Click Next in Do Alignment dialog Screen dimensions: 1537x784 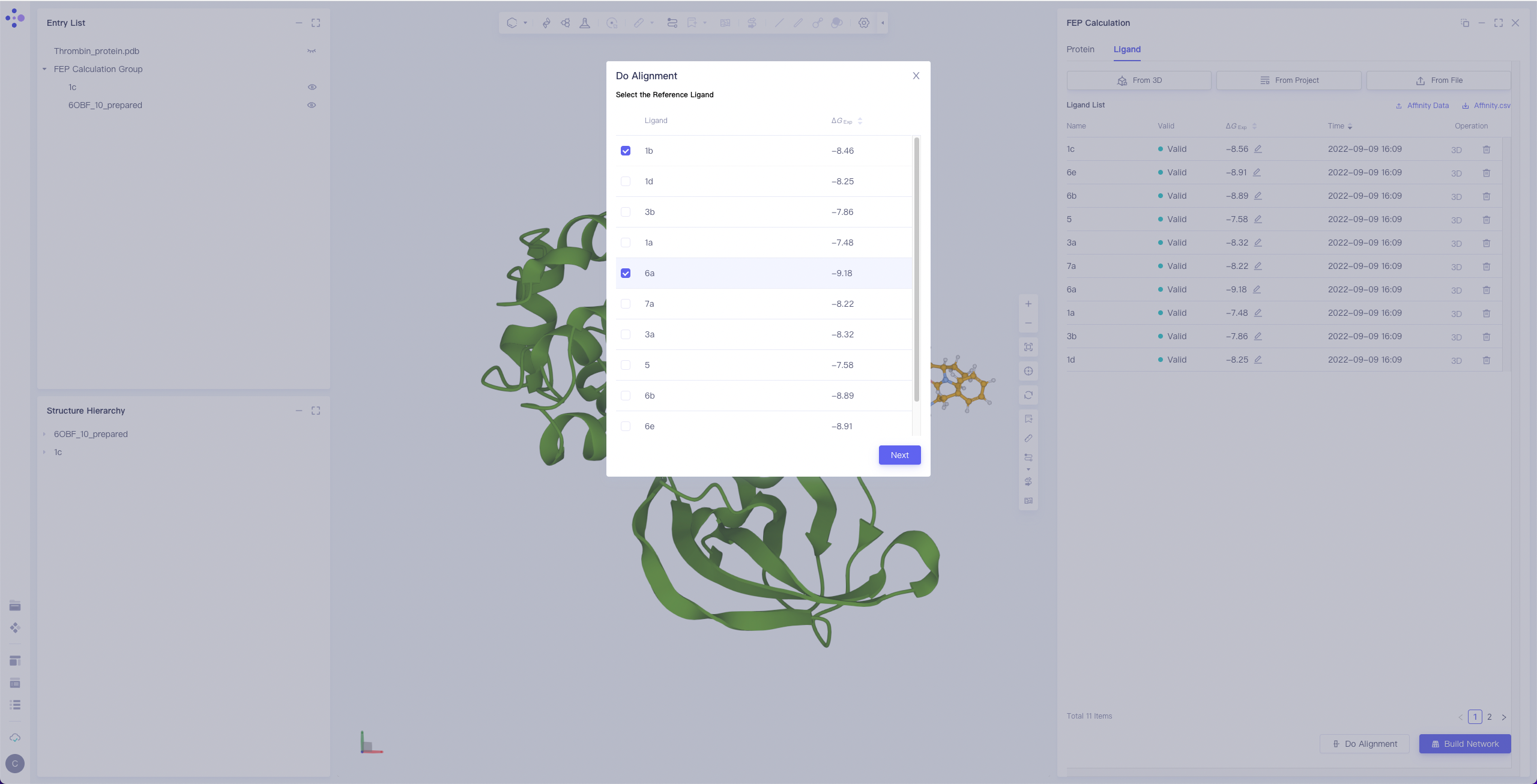tap(899, 455)
